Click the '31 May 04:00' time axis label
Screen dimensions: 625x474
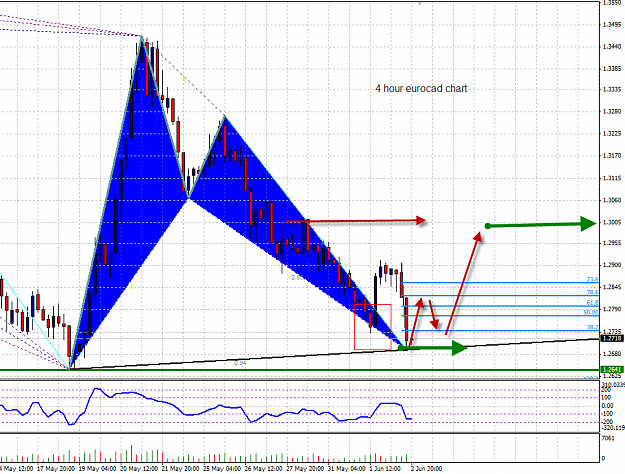347,469
